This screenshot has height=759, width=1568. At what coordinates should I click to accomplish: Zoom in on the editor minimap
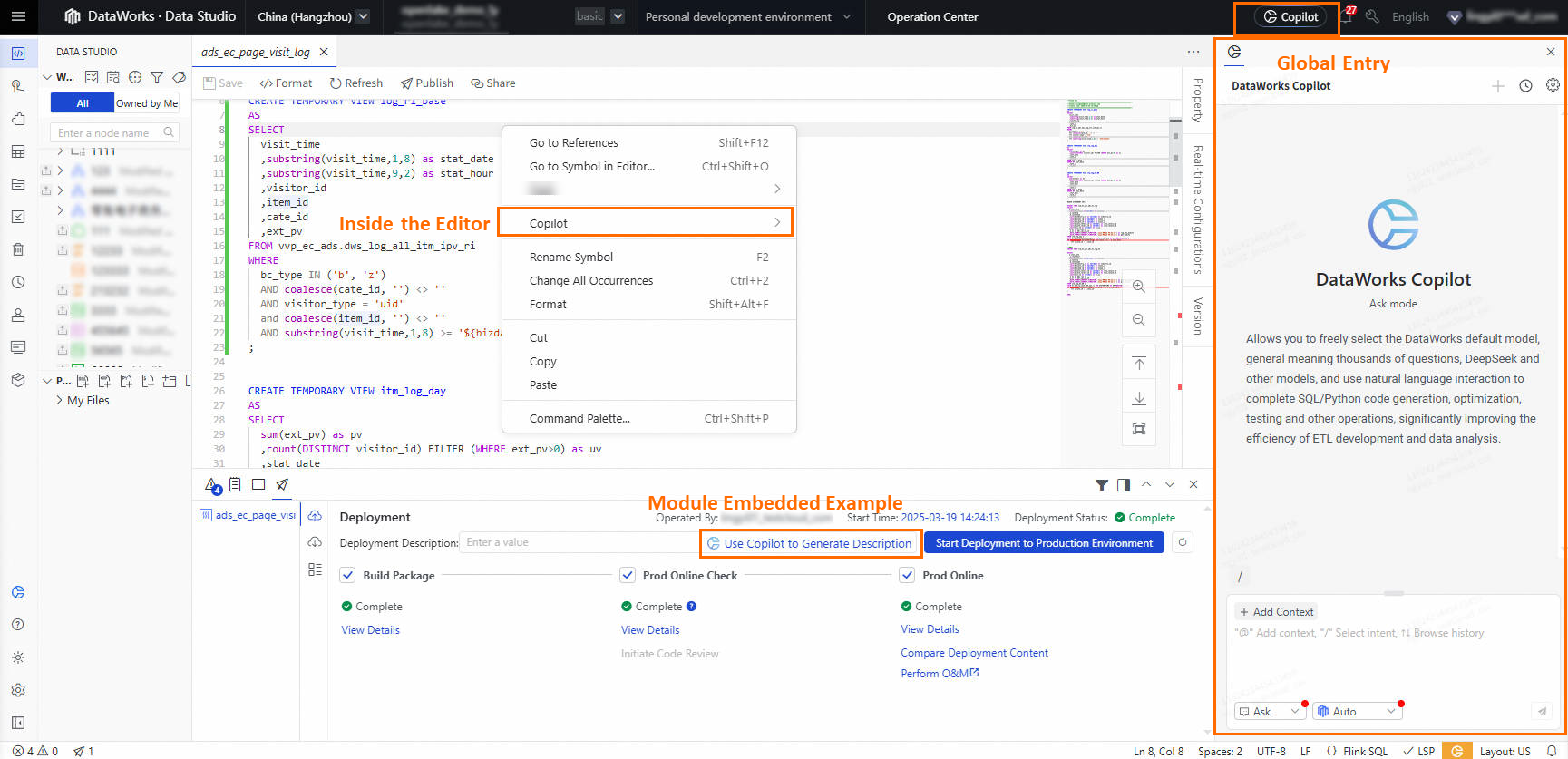(x=1139, y=287)
